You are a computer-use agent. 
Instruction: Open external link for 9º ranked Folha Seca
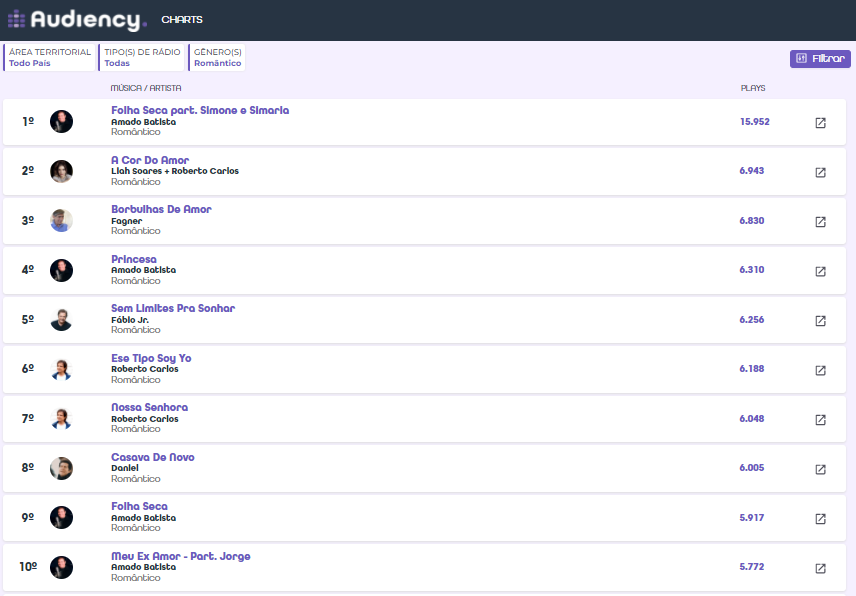[820, 518]
